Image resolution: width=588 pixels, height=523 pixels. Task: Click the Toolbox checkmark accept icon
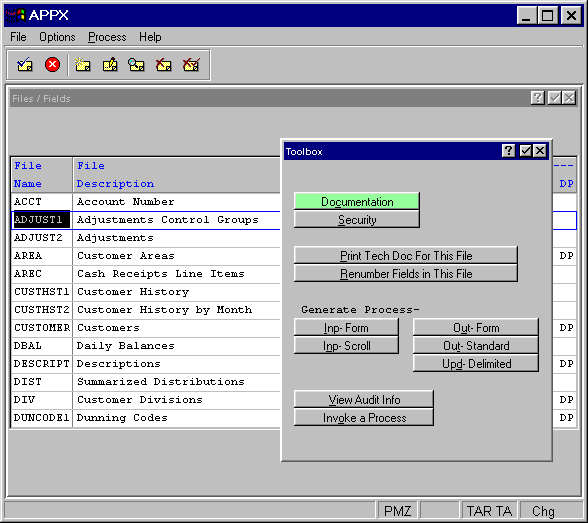coord(525,151)
